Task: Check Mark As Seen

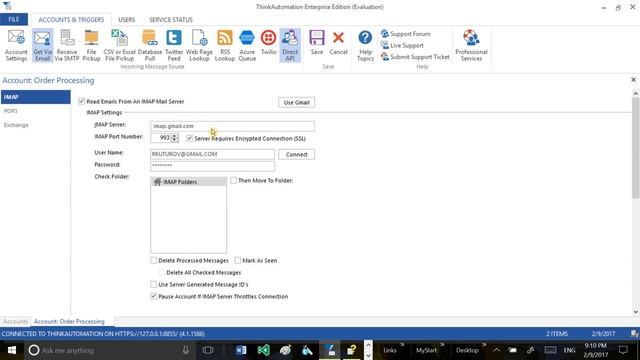Action: [238, 260]
